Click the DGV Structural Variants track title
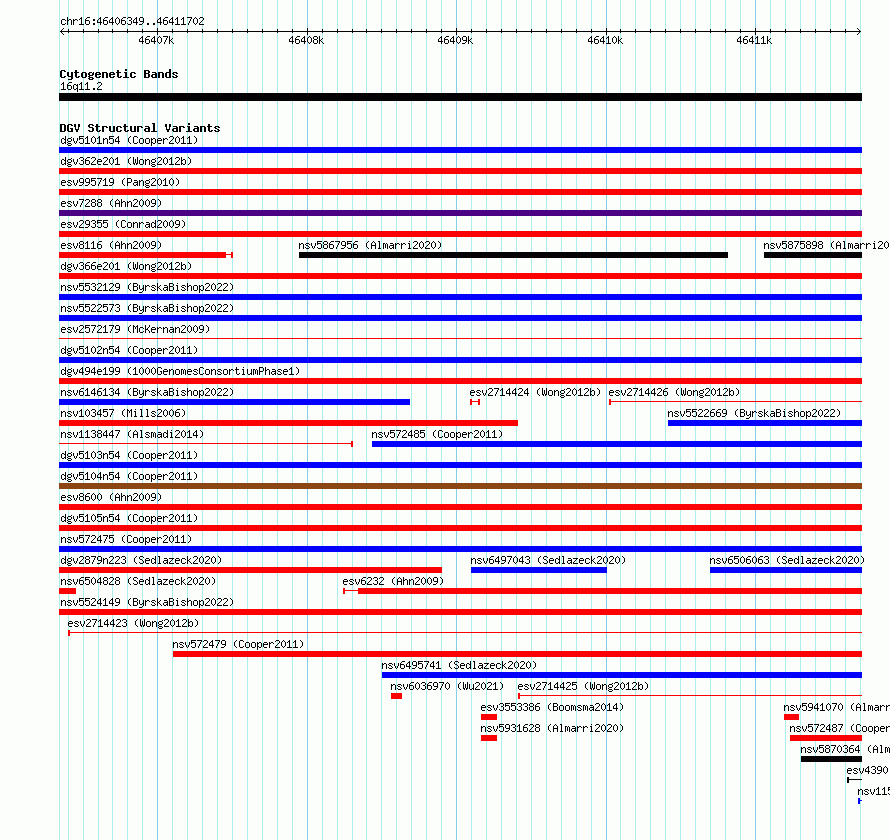 tap(140, 128)
